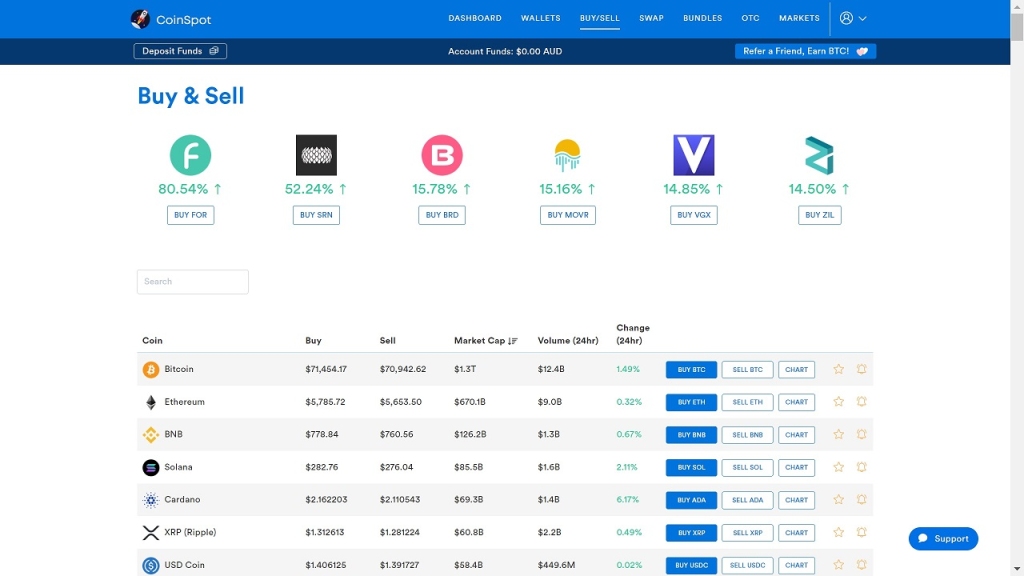Open the Support chat button
Image resolution: width=1024 pixels, height=576 pixels.
tap(944, 539)
